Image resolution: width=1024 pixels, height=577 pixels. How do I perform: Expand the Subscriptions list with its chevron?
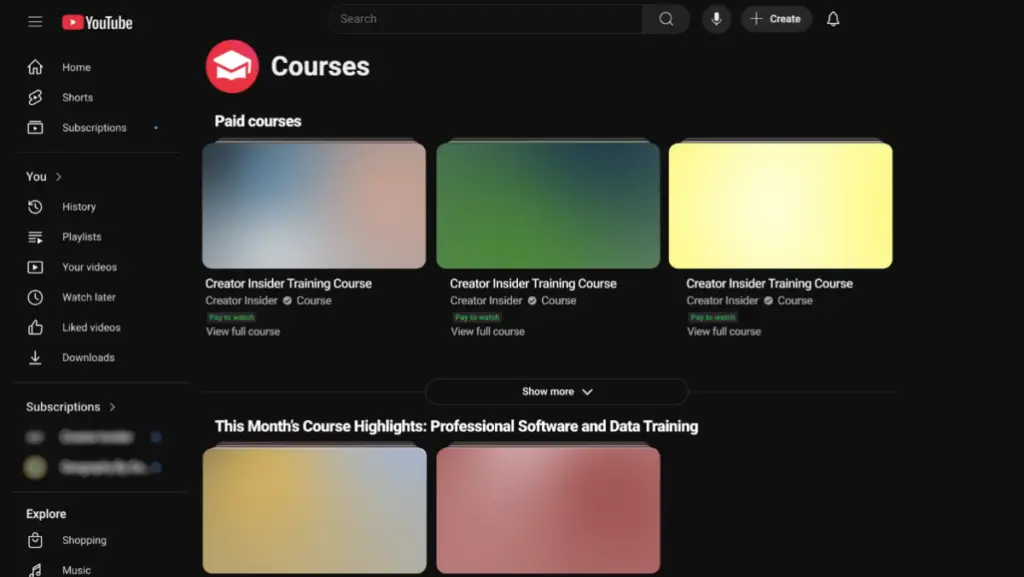tap(110, 407)
